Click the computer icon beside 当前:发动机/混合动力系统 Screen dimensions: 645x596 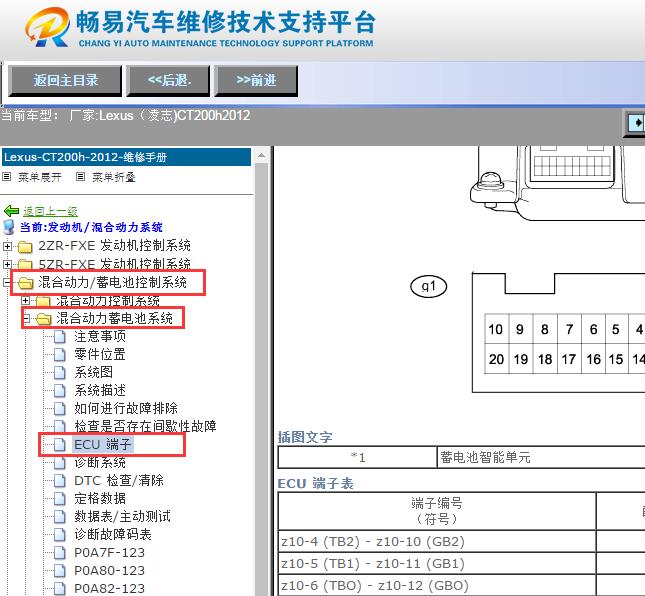(9, 227)
